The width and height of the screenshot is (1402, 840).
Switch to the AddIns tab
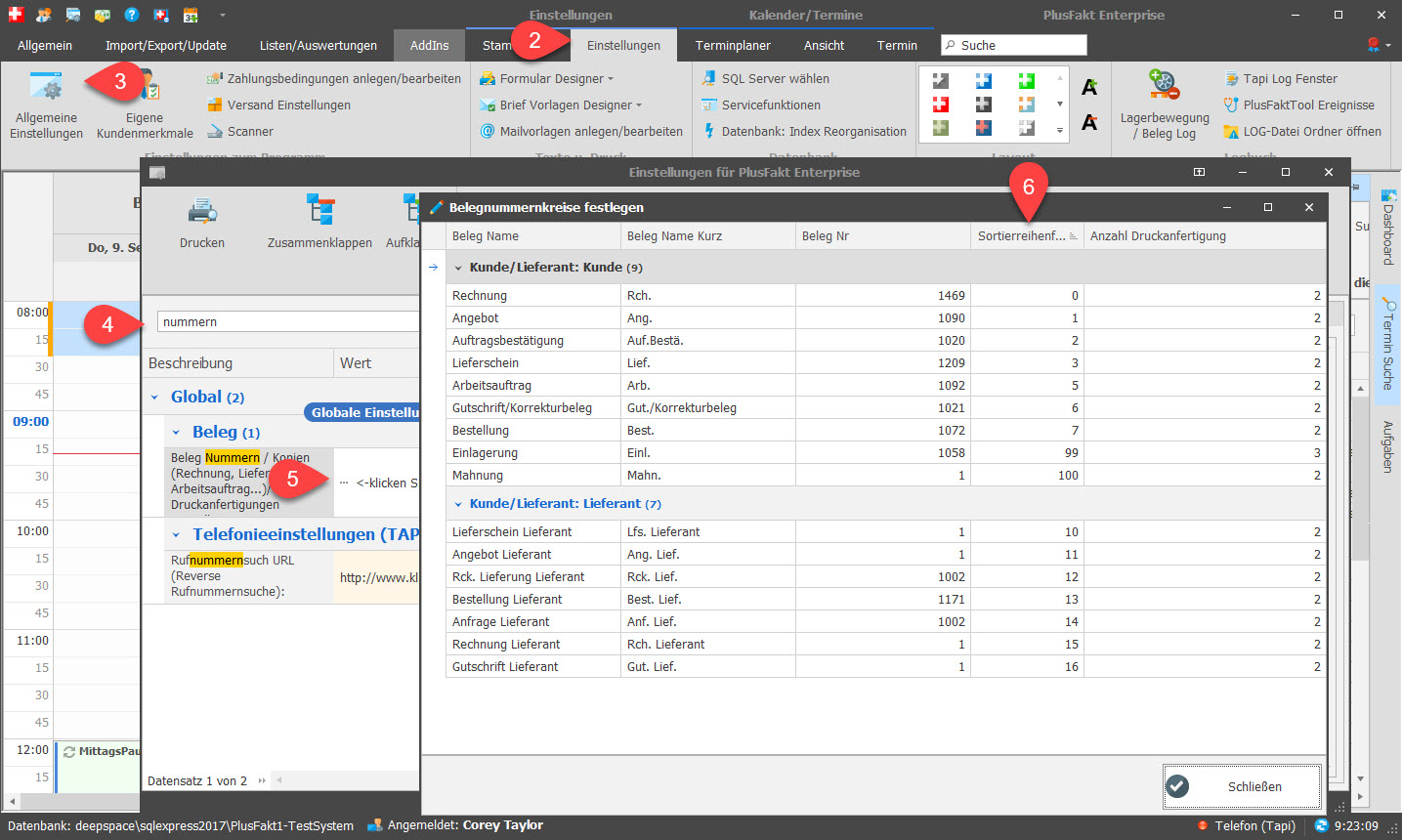pyautogui.click(x=430, y=45)
